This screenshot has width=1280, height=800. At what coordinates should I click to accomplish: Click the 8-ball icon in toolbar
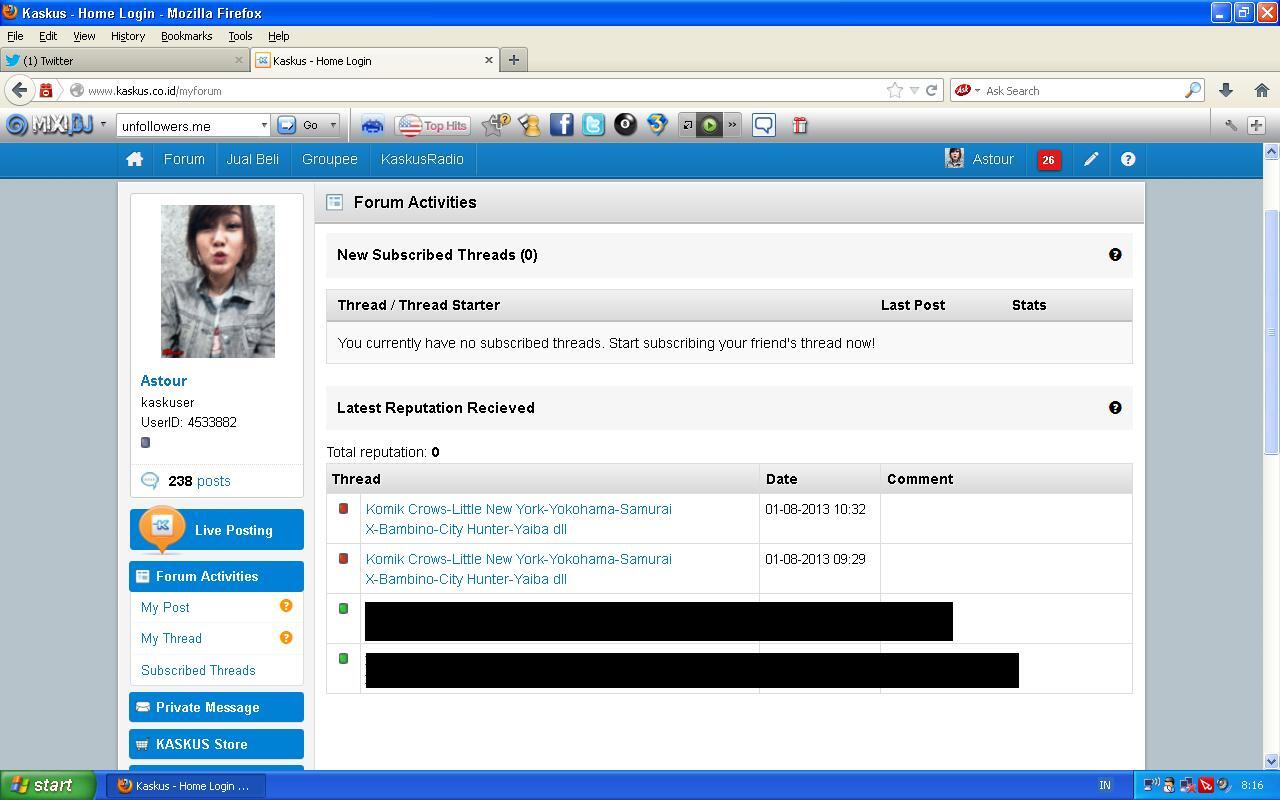pyautogui.click(x=626, y=125)
